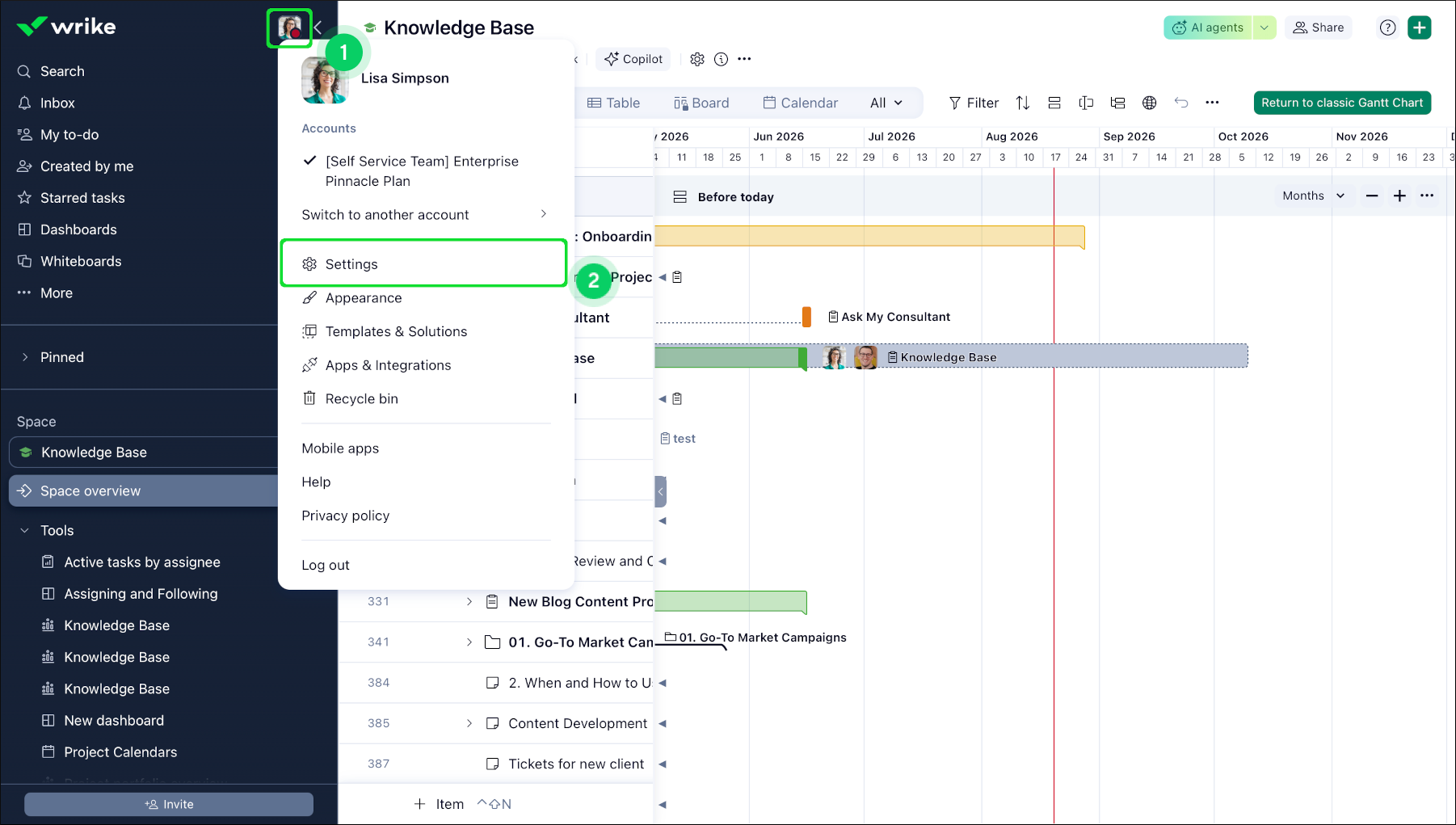Open Space overview in the sidebar
The image size is (1456, 825).
144,490
